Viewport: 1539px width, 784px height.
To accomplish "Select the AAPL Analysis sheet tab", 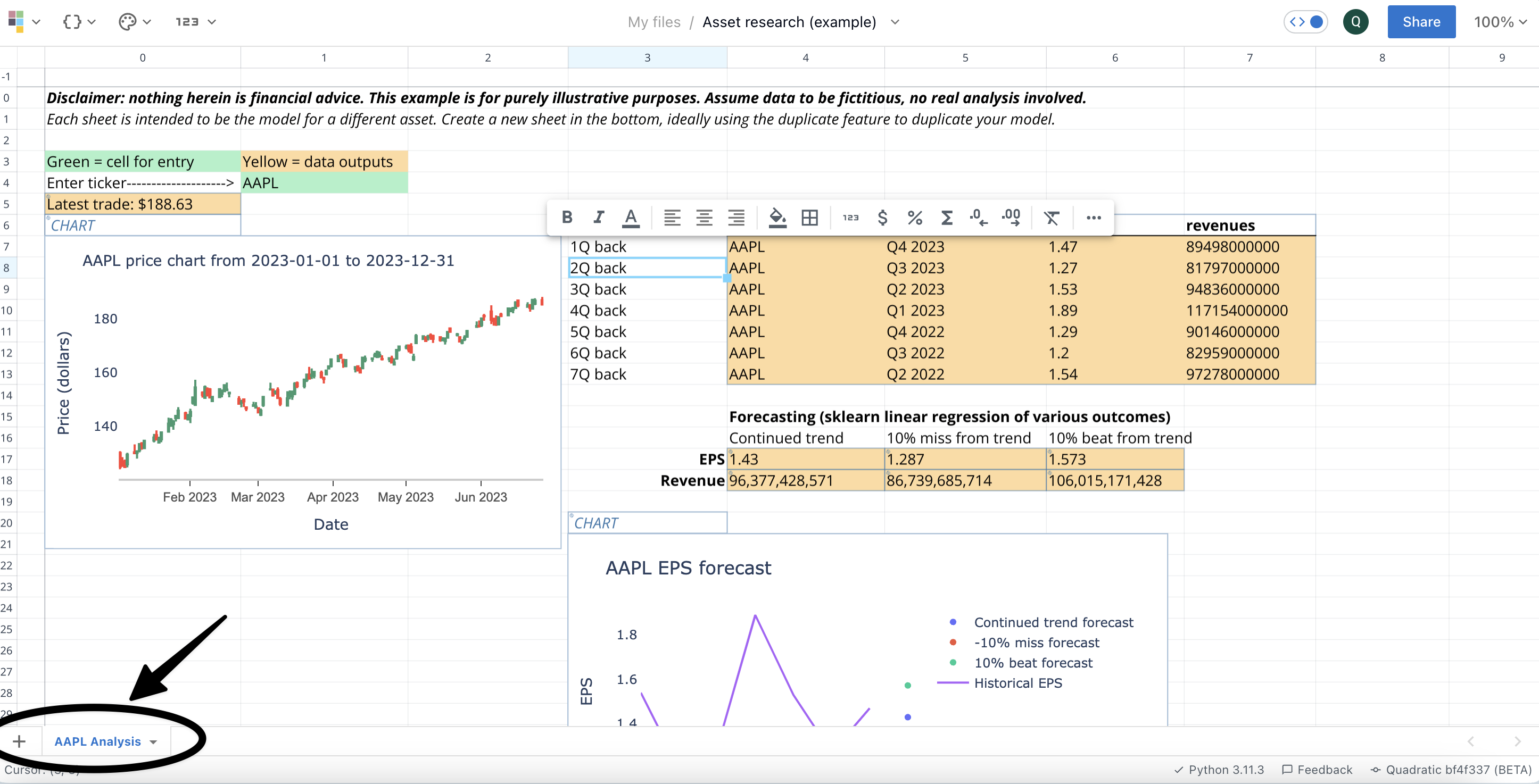I will 97,741.
